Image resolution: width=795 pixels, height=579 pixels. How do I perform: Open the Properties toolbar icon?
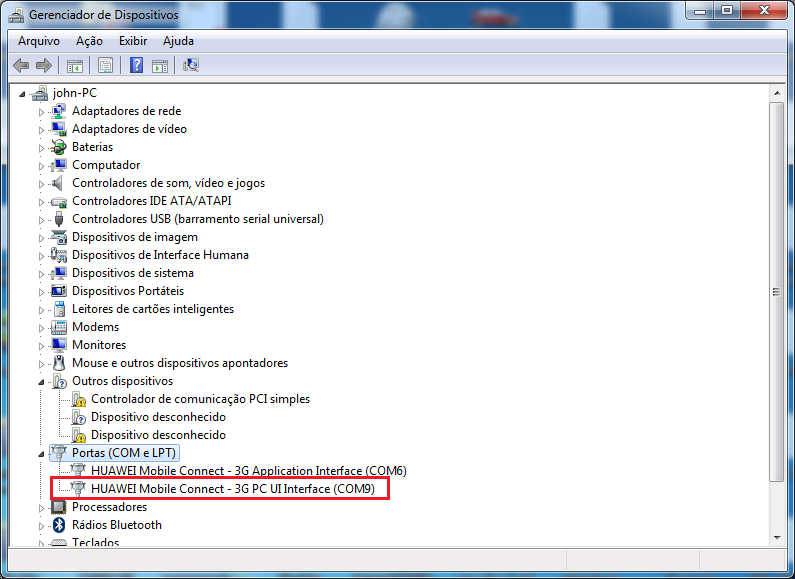(105, 65)
